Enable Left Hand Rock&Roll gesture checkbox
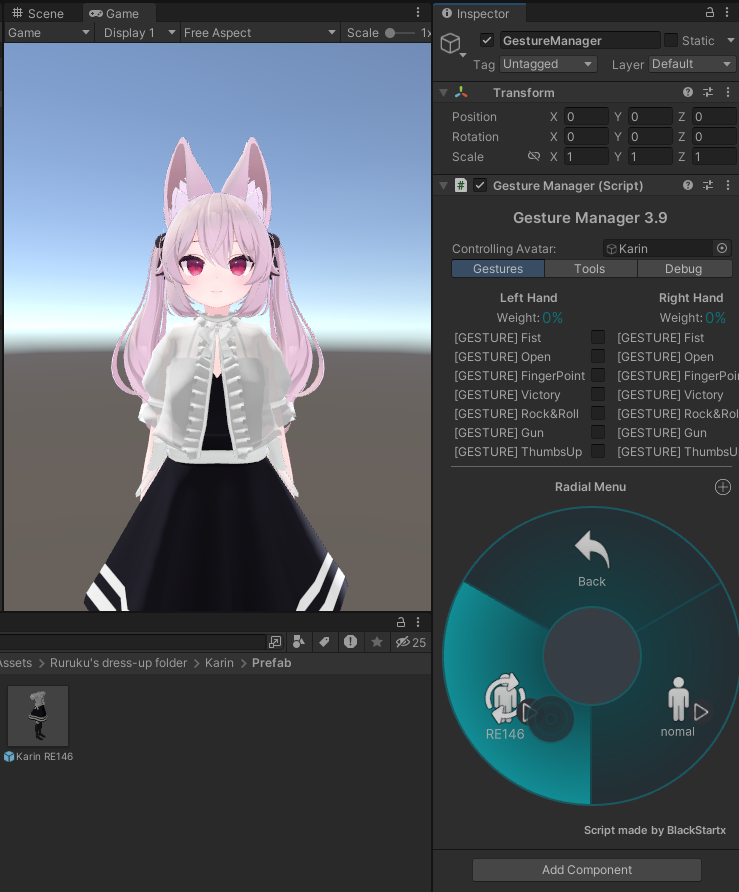Viewport: 739px width, 892px height. pos(598,414)
